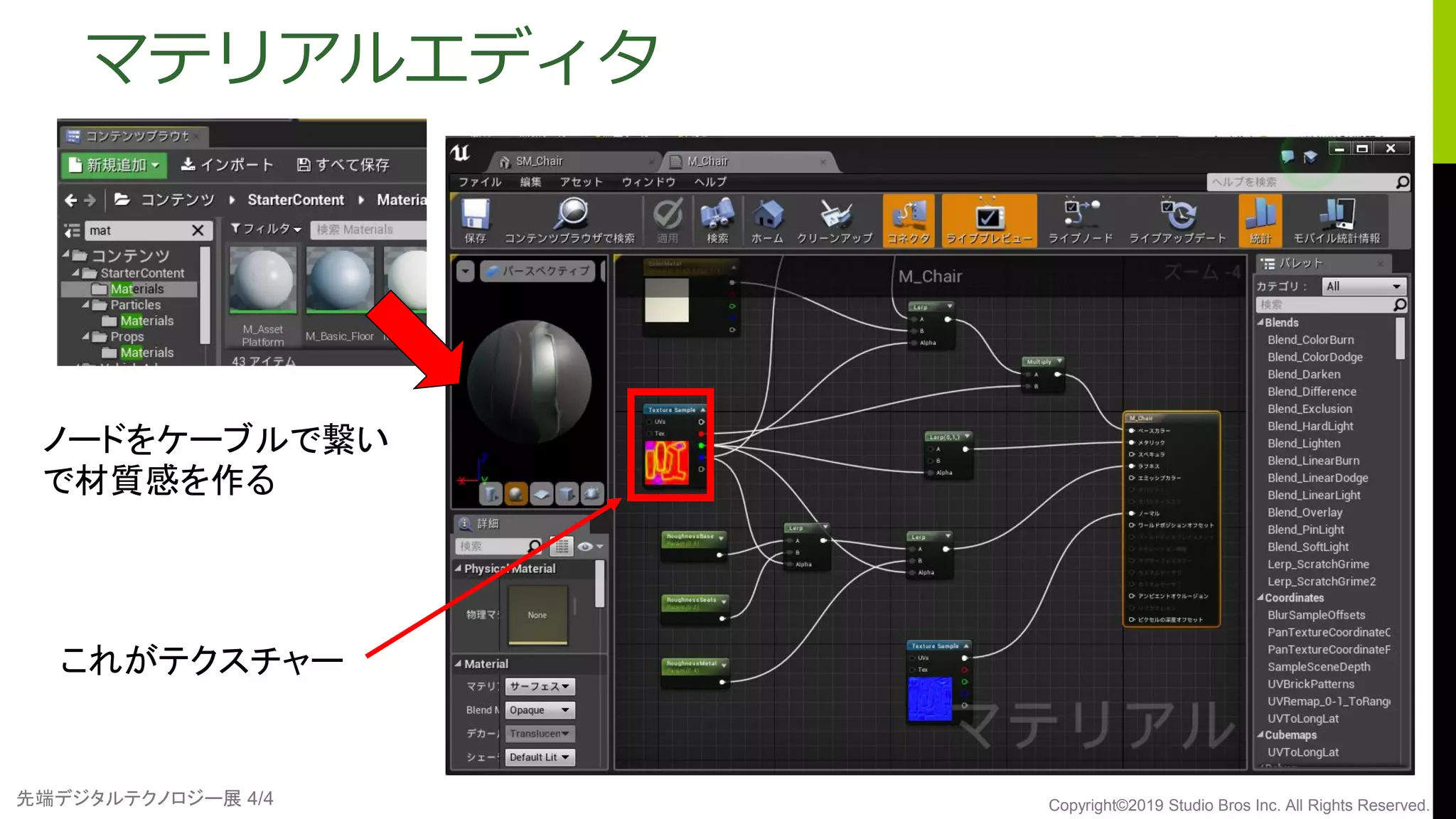Select the cube preview shape icon
This screenshot has height=819, width=1456.
tap(567, 493)
